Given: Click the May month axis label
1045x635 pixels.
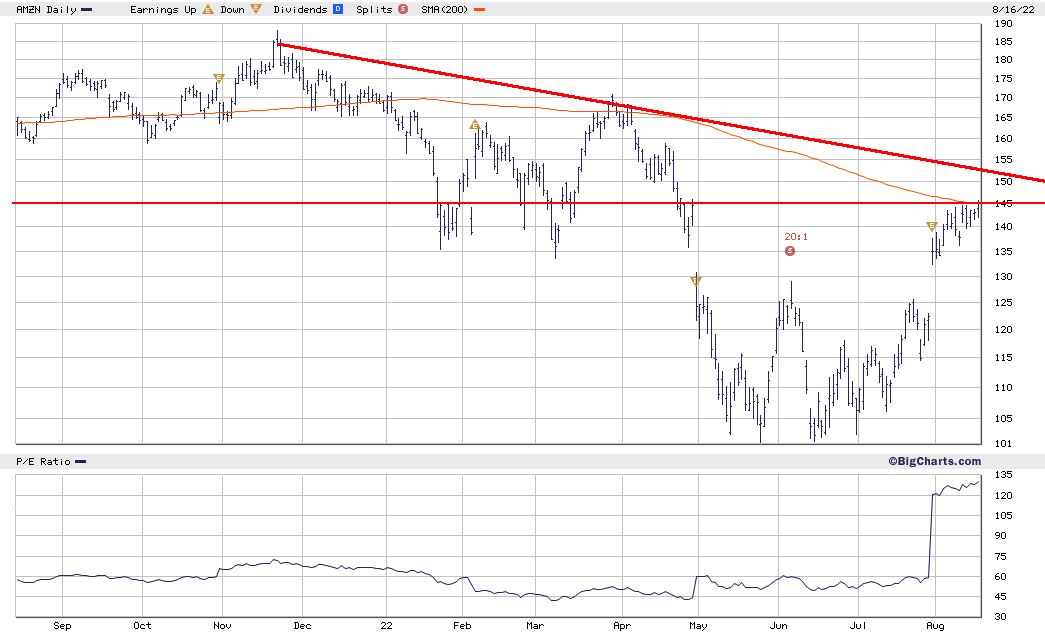Looking at the screenshot, I should [698, 626].
